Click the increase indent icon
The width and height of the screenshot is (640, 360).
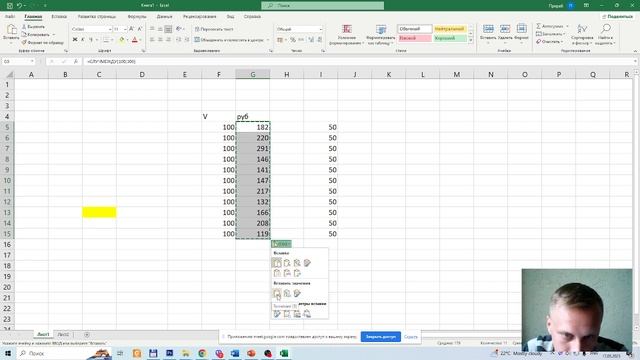point(187,40)
